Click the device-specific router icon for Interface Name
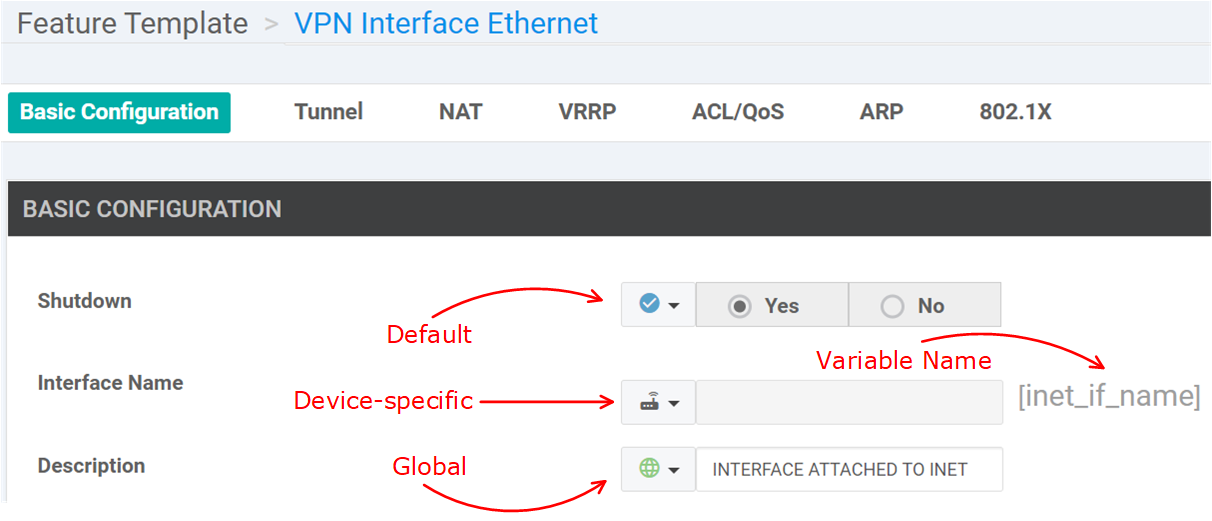 pos(650,402)
